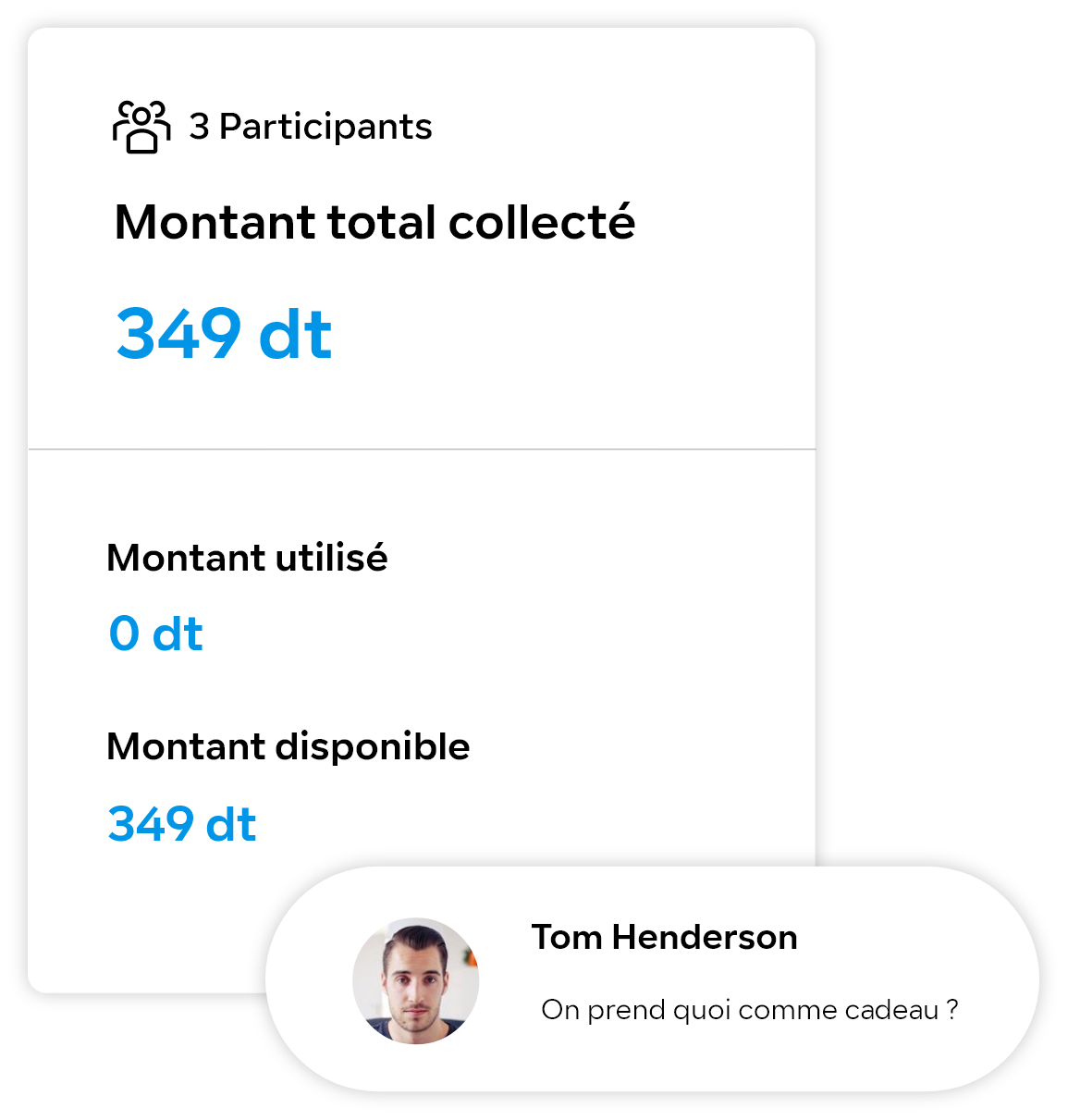Image resolution: width=1068 pixels, height=1120 pixels.
Task: Click the 0 dt used amount
Action: 155,634
